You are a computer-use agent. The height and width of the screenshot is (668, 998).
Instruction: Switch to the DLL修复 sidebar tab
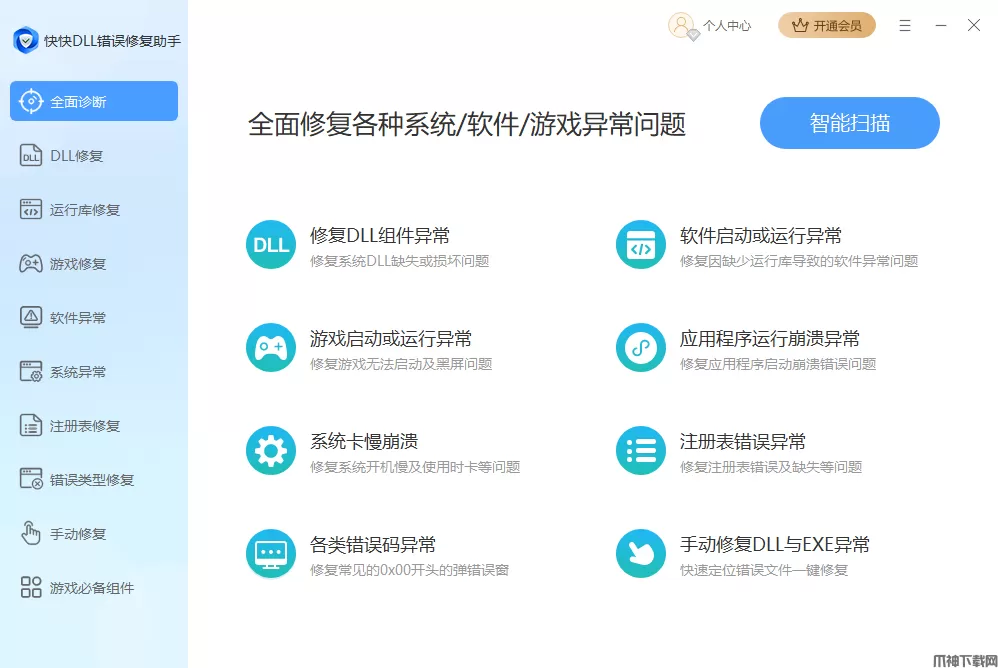76,156
